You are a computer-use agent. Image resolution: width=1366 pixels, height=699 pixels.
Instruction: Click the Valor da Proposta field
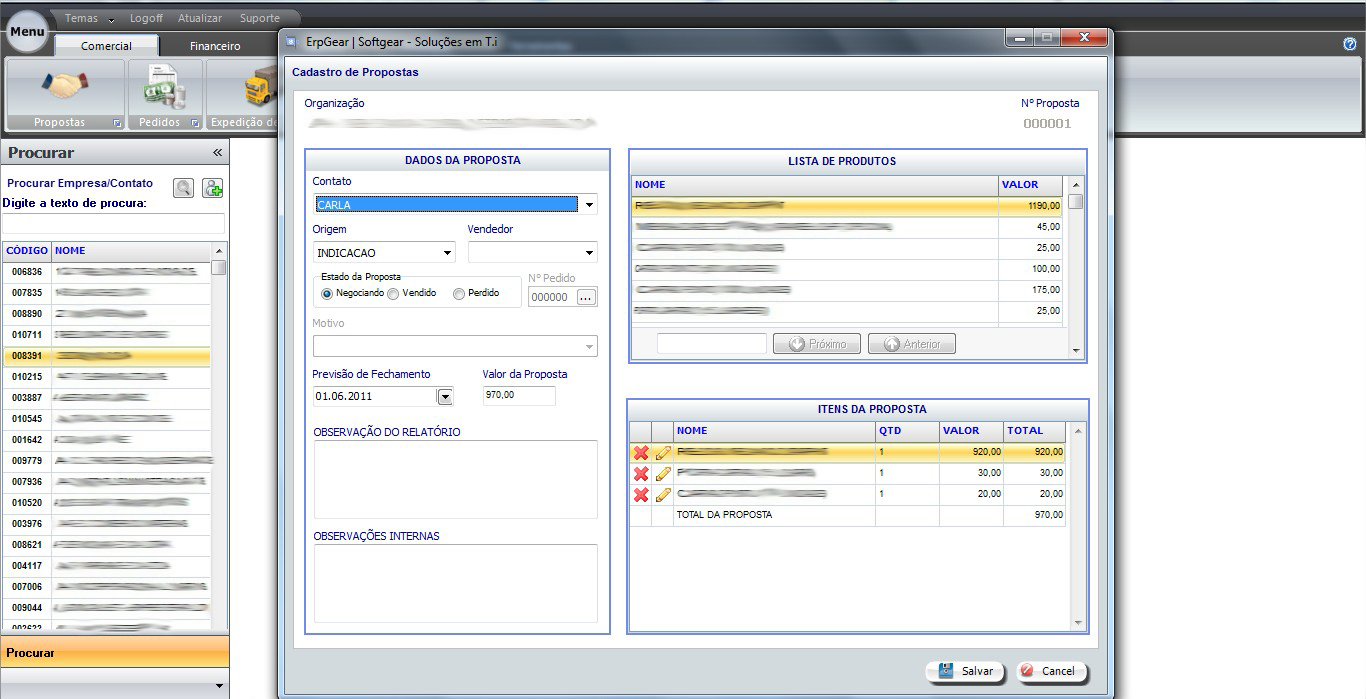click(x=518, y=396)
